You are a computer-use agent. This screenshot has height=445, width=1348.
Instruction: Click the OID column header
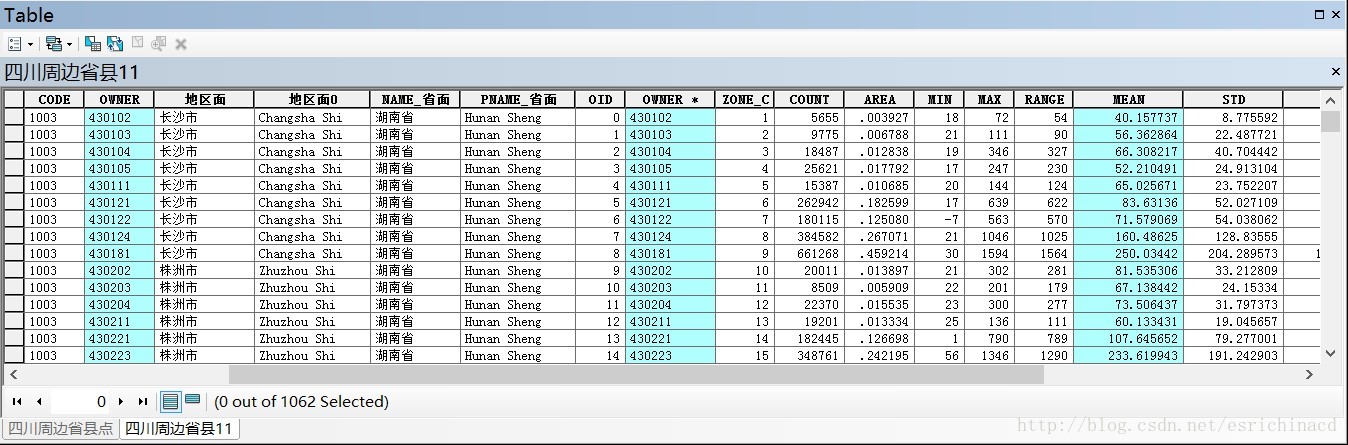pyautogui.click(x=600, y=100)
